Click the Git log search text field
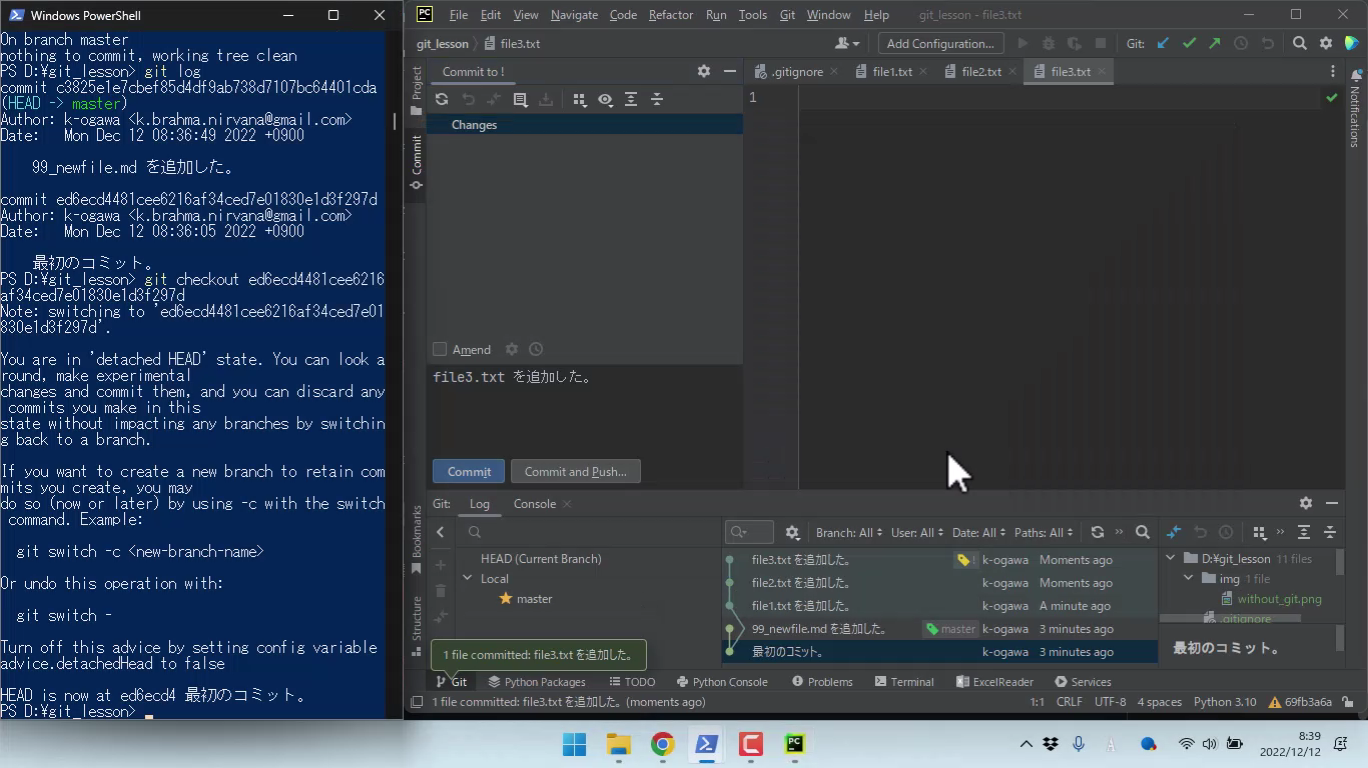The image size is (1368, 768). click(590, 533)
